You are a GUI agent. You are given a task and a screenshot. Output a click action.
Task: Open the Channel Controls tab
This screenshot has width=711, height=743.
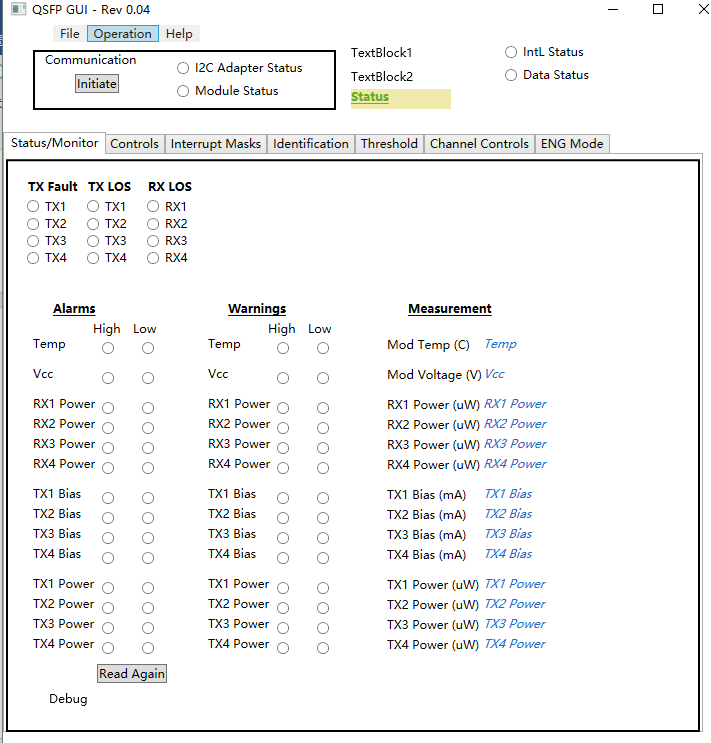pos(479,144)
